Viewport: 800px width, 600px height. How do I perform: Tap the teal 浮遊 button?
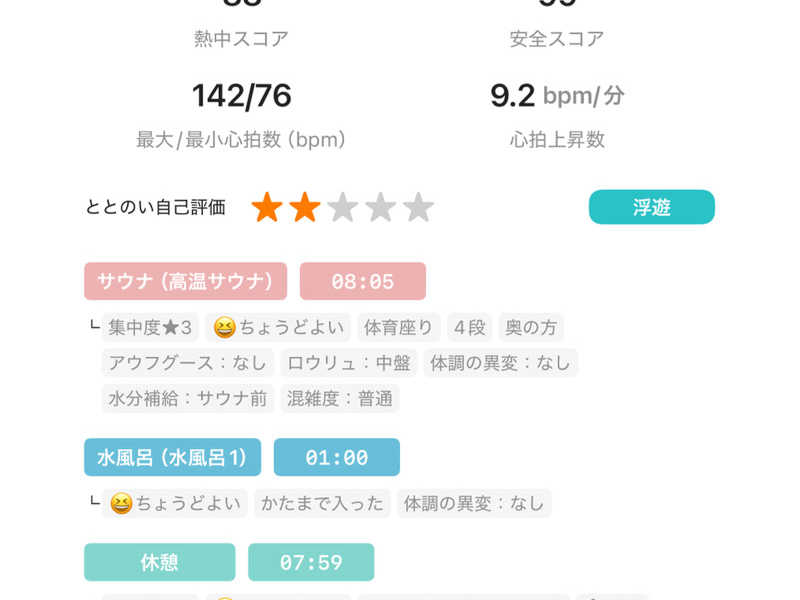click(x=652, y=207)
